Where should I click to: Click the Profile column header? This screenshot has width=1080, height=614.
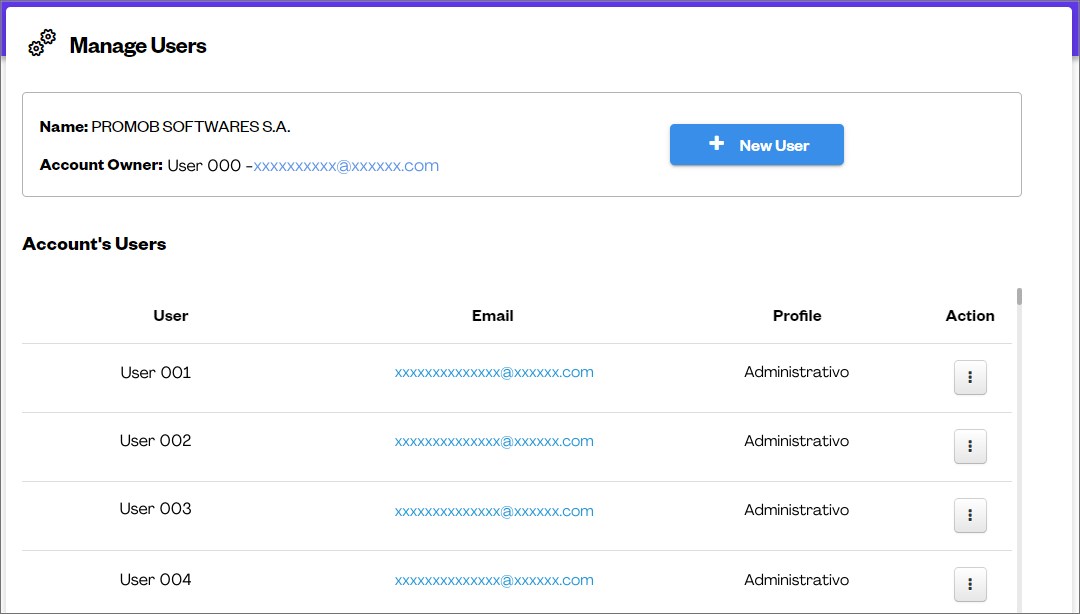[797, 316]
